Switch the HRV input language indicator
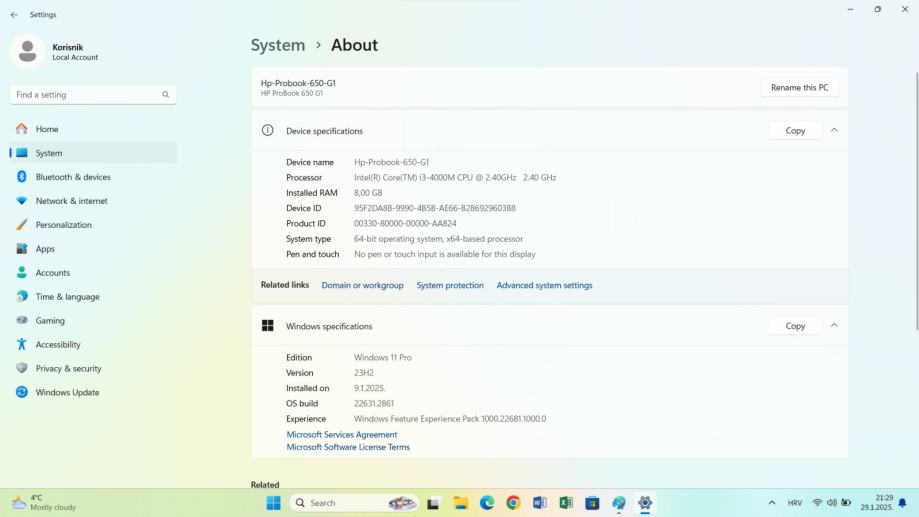This screenshot has height=517, width=919. [795, 503]
